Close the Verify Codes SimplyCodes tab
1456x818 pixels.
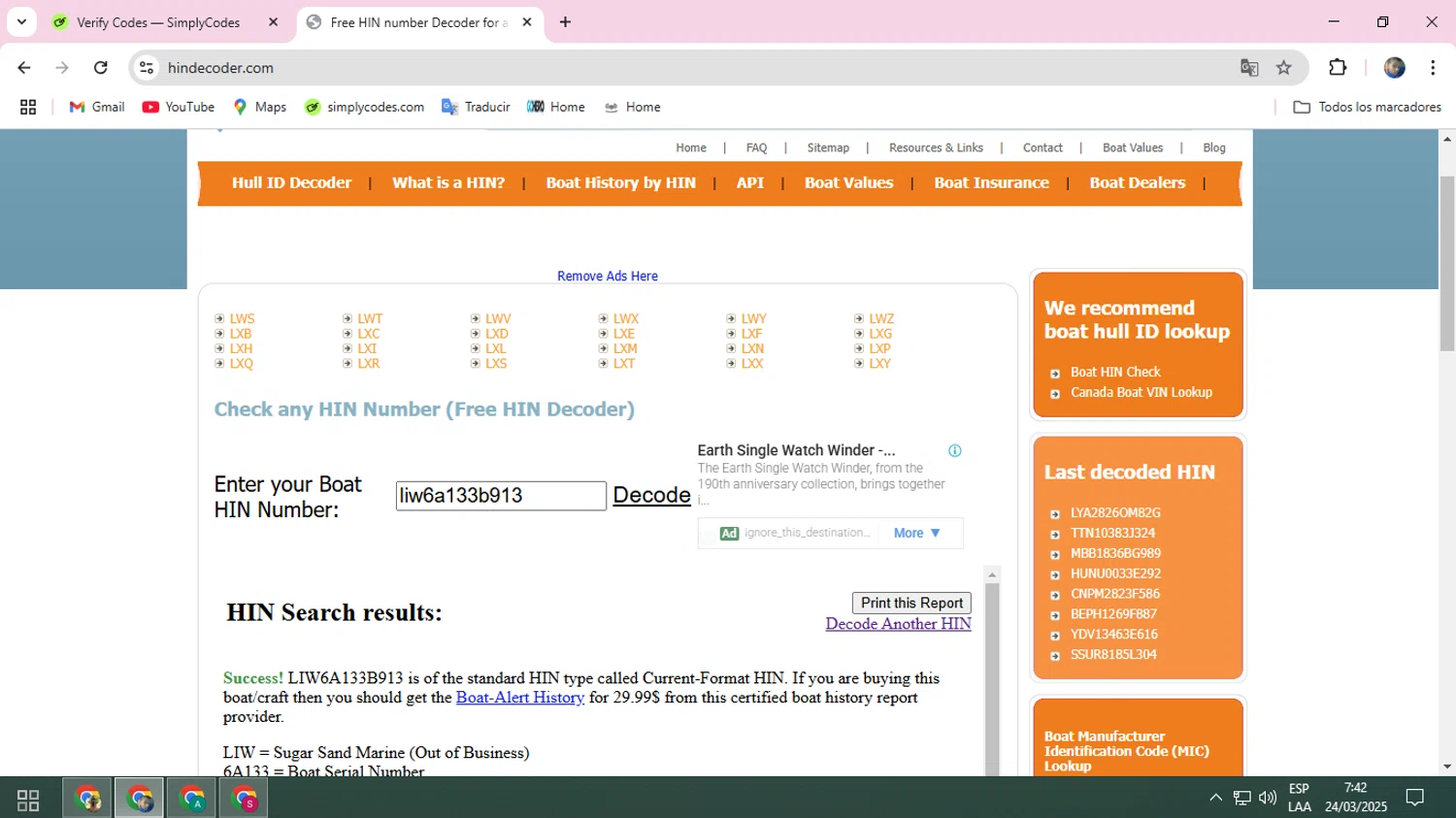pyautogui.click(x=274, y=22)
